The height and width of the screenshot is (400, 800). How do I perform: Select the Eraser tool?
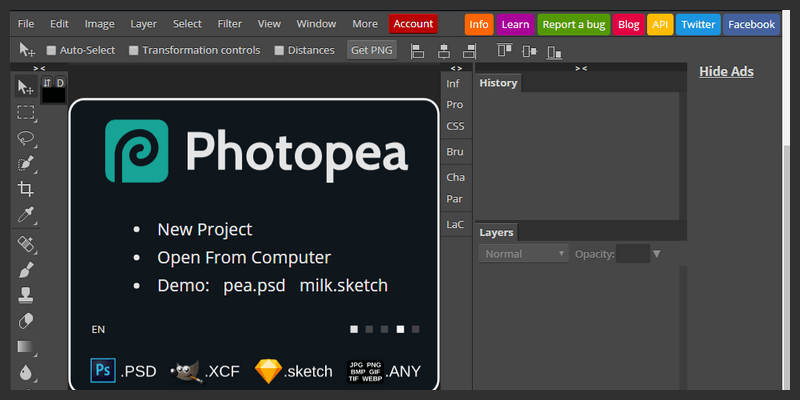pyautogui.click(x=26, y=321)
